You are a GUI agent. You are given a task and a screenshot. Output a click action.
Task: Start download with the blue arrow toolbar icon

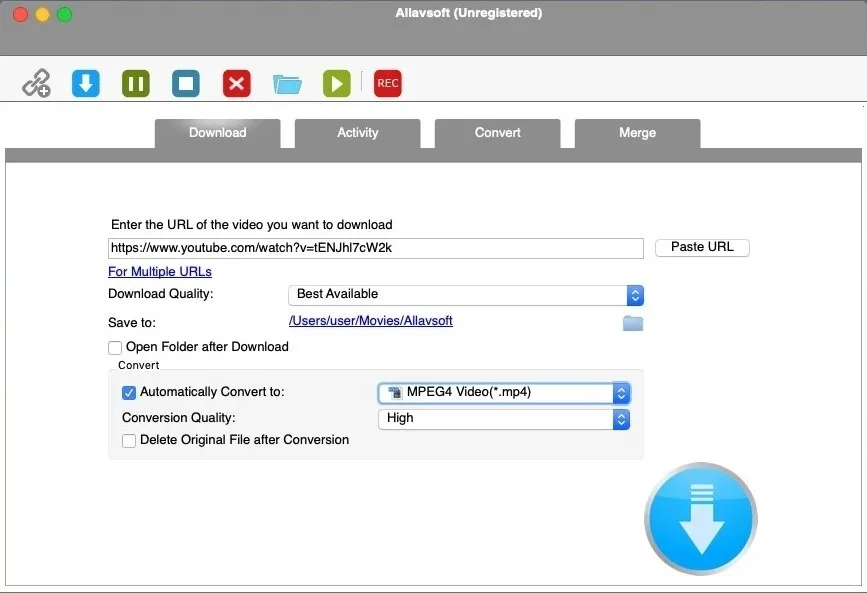pyautogui.click(x=86, y=83)
